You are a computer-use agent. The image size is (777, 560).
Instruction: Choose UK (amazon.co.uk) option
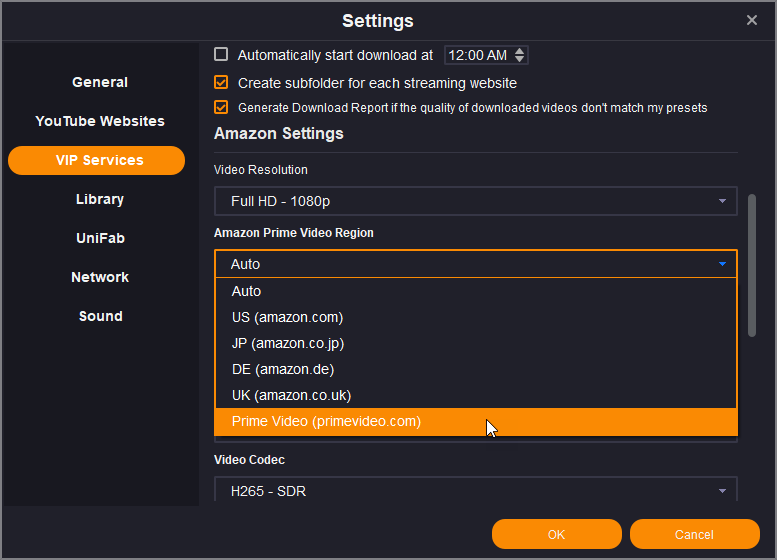coord(291,395)
